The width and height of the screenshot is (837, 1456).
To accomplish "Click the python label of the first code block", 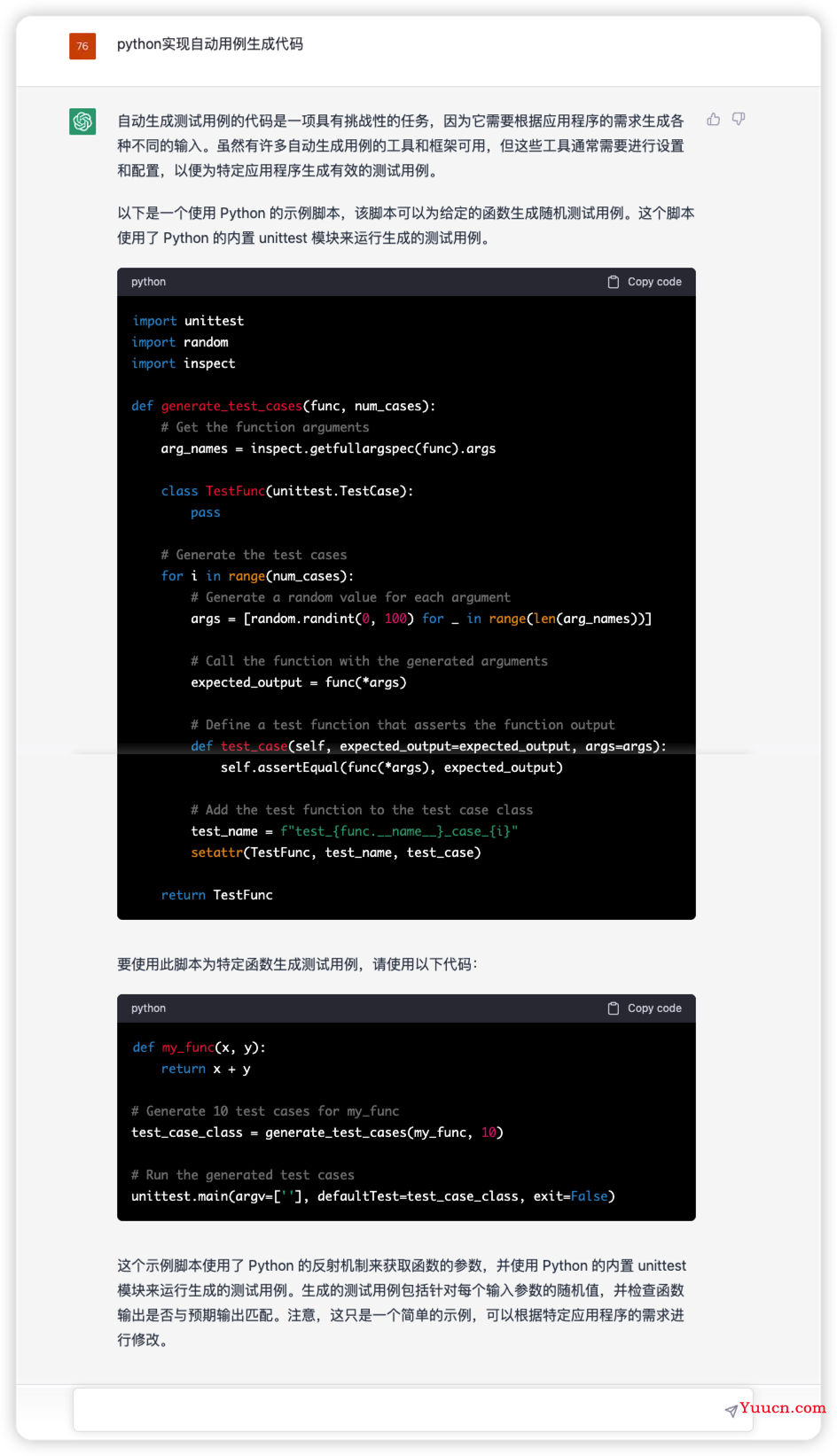I will tap(148, 282).
